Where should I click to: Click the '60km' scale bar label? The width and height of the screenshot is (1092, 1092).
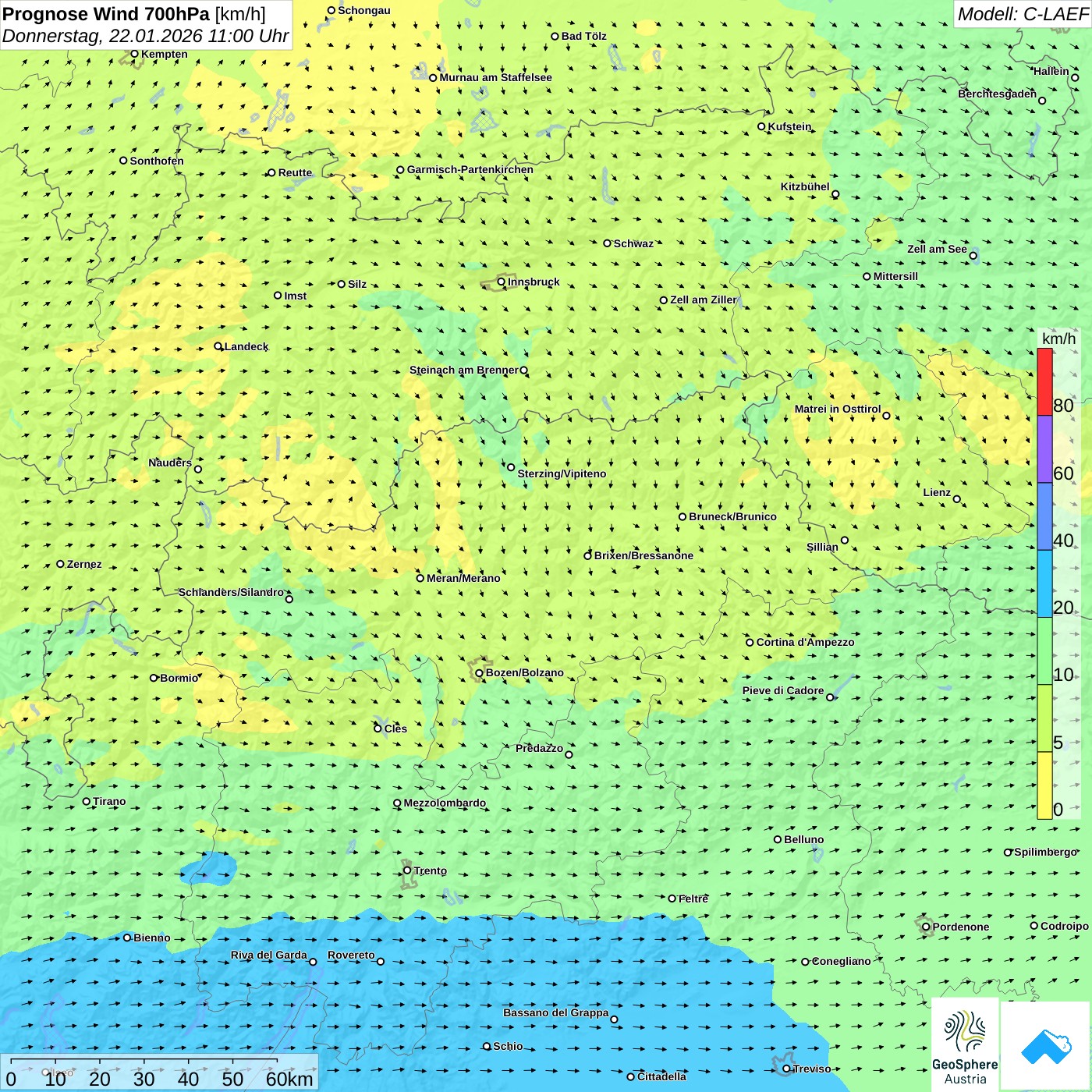pyautogui.click(x=289, y=1079)
